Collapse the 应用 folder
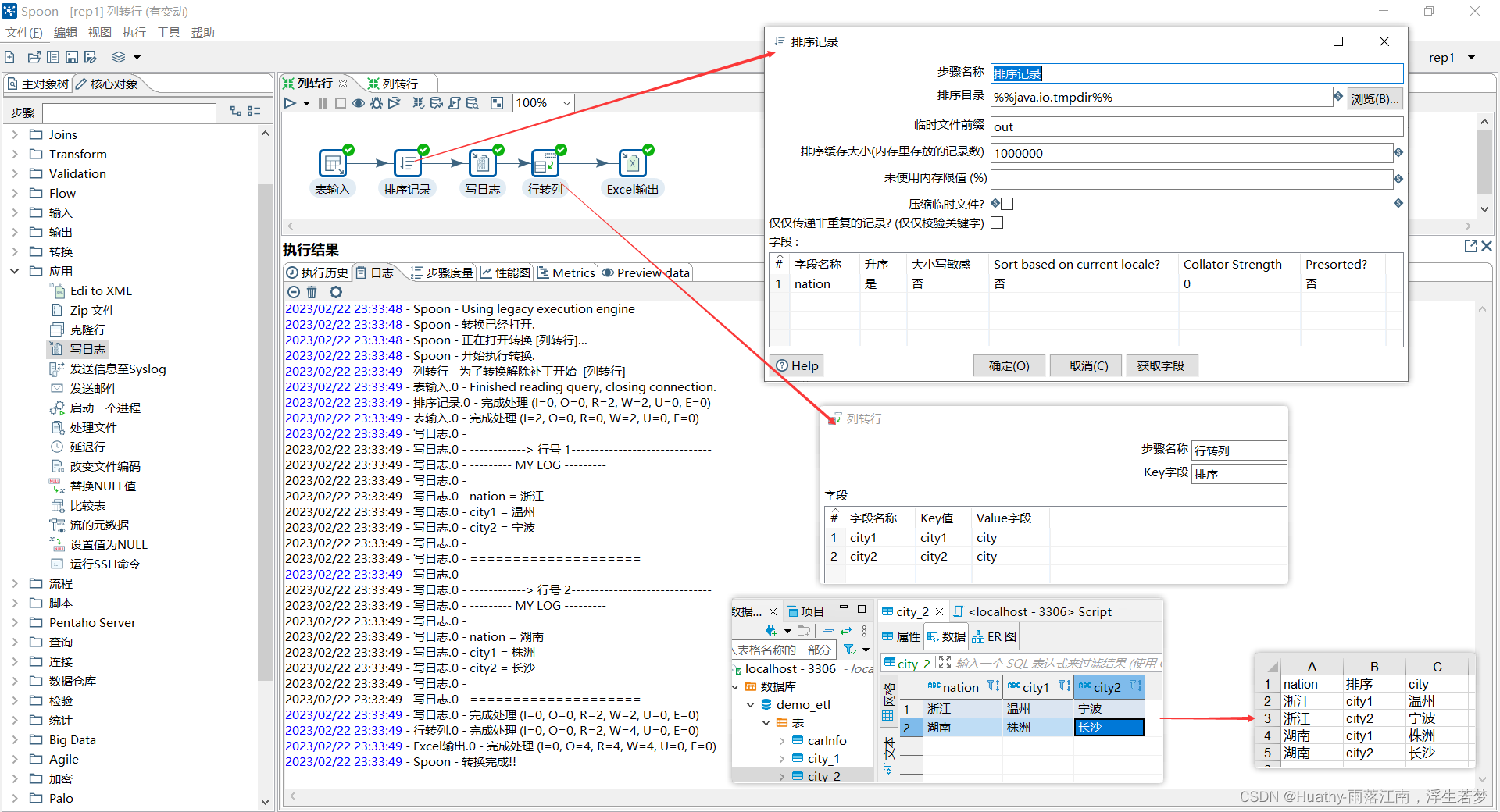Image resolution: width=1500 pixels, height=812 pixels. point(14,271)
